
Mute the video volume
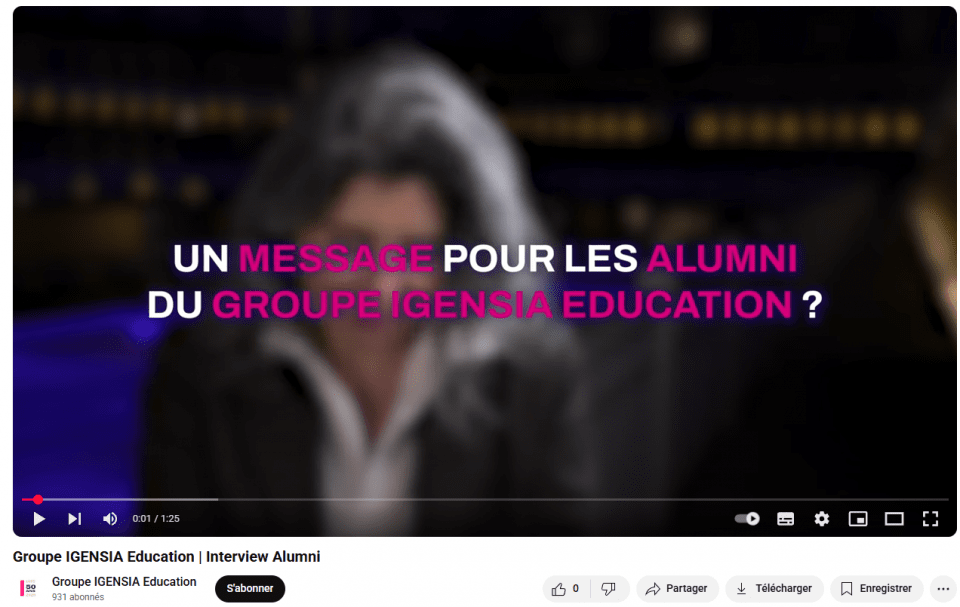click(x=110, y=519)
